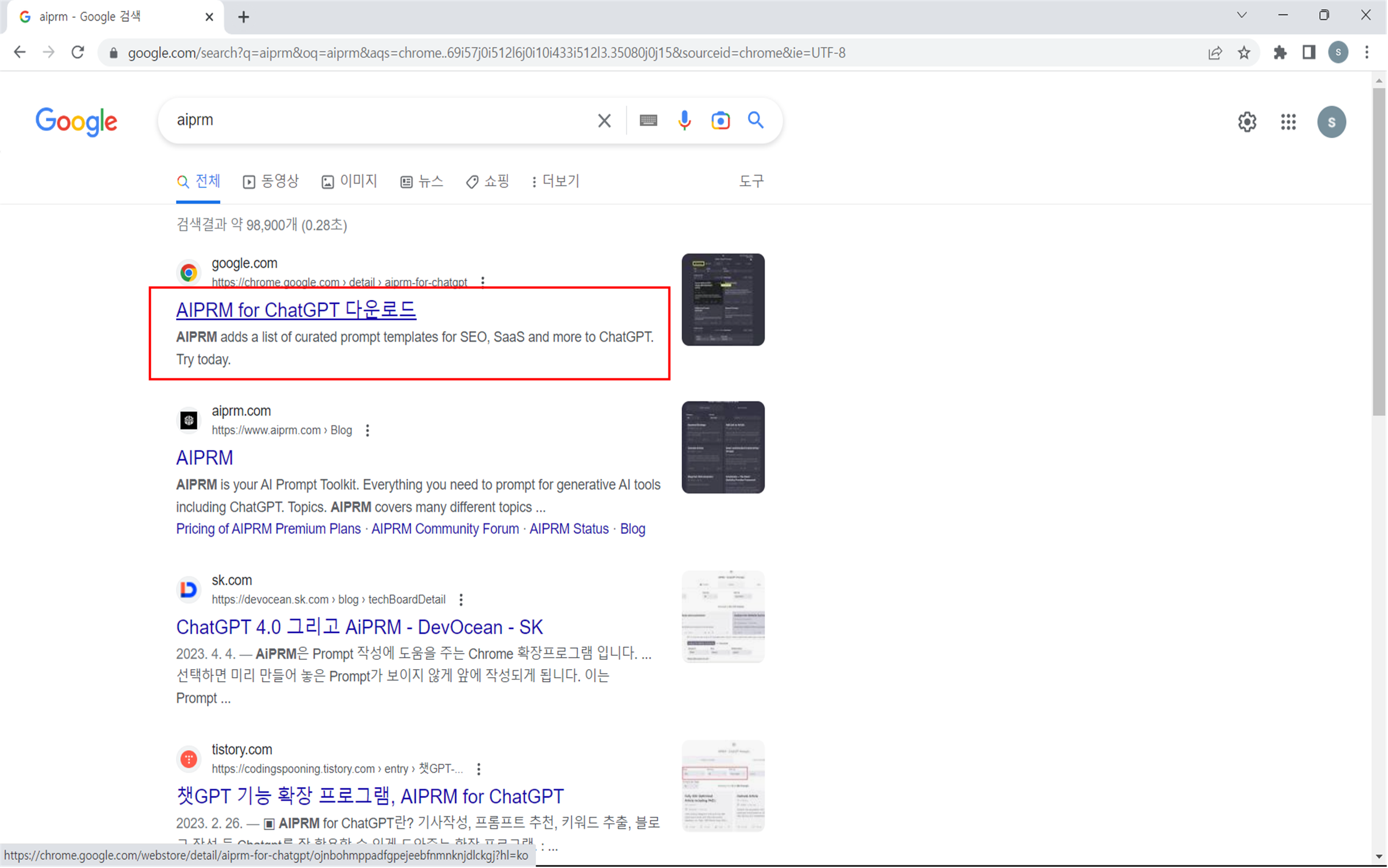Click the scrollbar down arrow
The width and height of the screenshot is (1388, 868).
[1379, 857]
